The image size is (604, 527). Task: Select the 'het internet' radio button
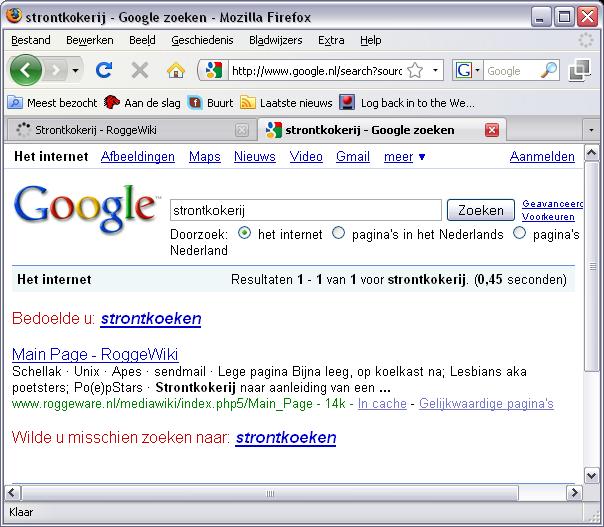[x=245, y=234]
